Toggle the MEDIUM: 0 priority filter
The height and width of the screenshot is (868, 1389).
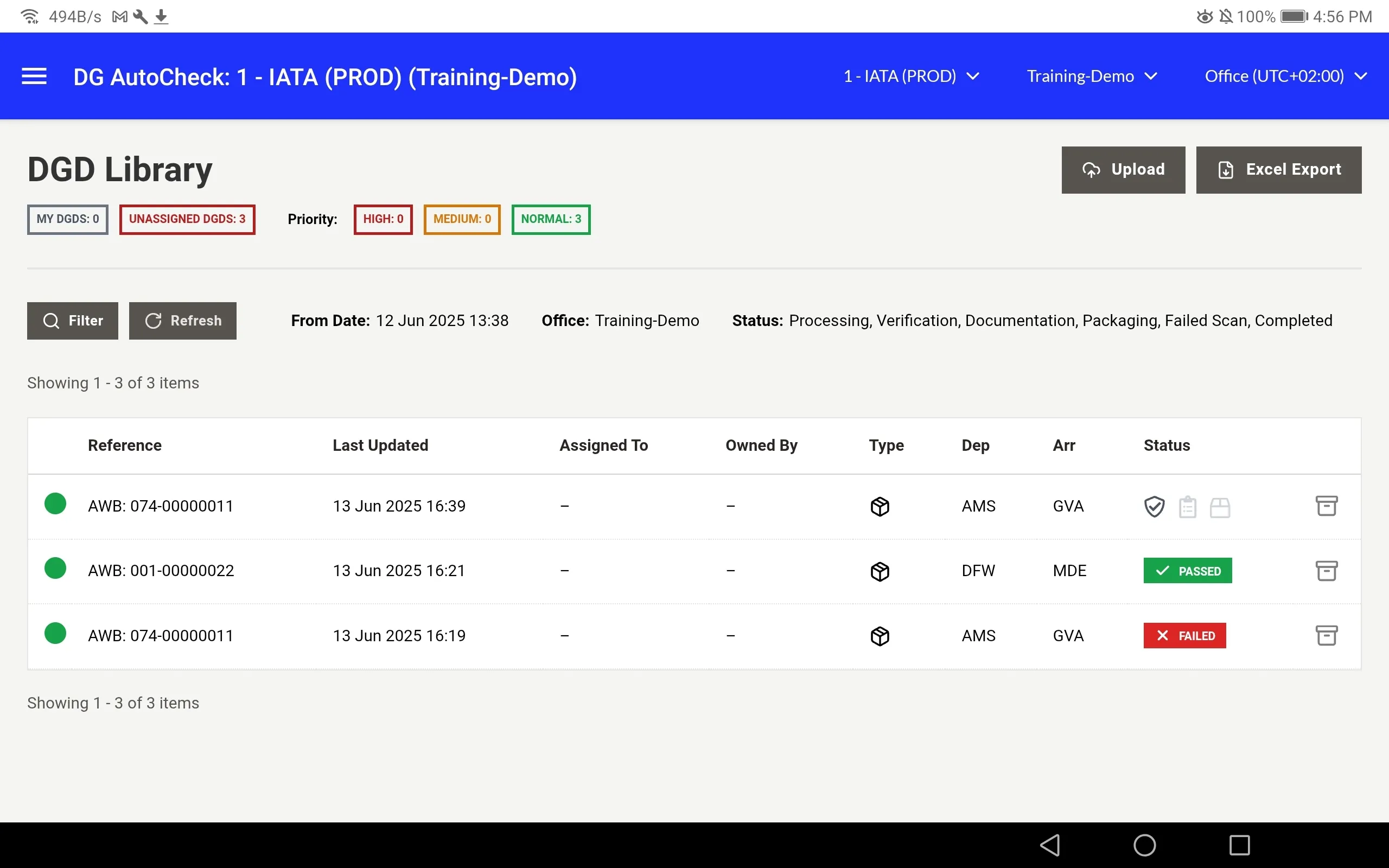pyautogui.click(x=462, y=219)
